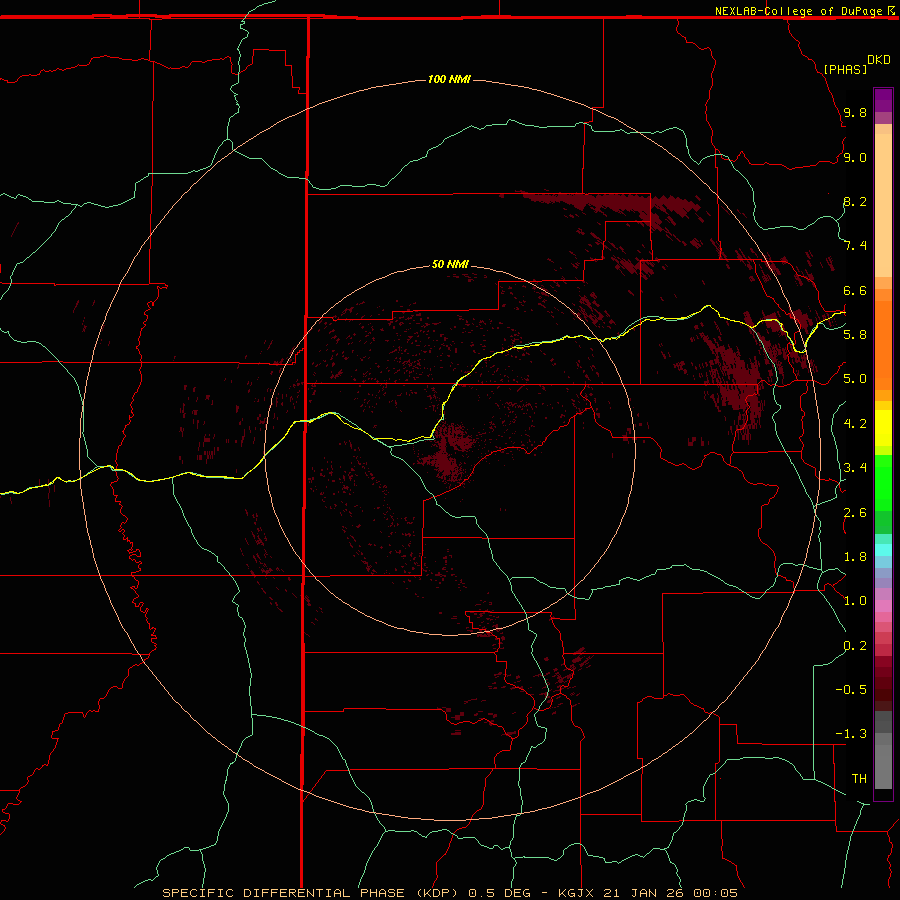The image size is (900, 900).
Task: Click the SPECIFIC DIFFERENTIAL PHASE caption text
Action: tap(284, 893)
